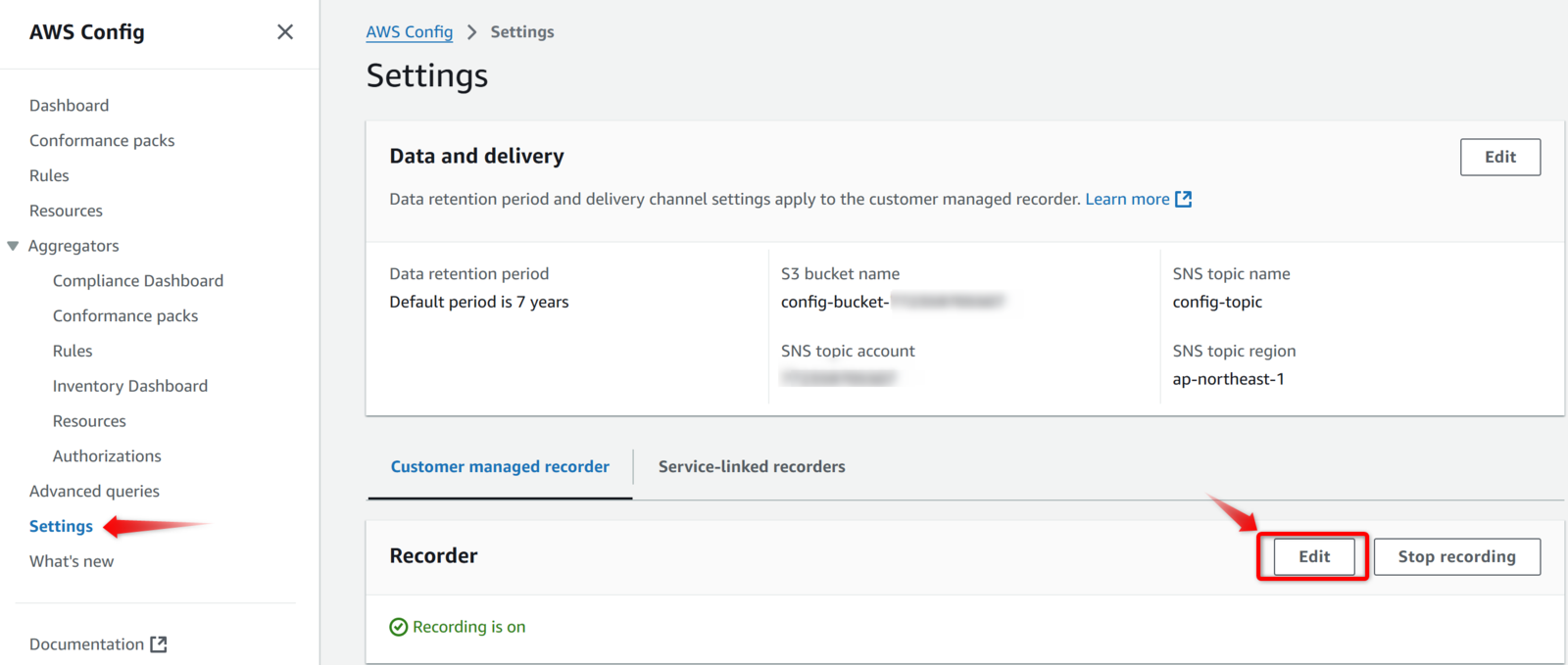Screen dimensions: 1568x665
Task: Open the What's new page
Action: pyautogui.click(x=72, y=561)
